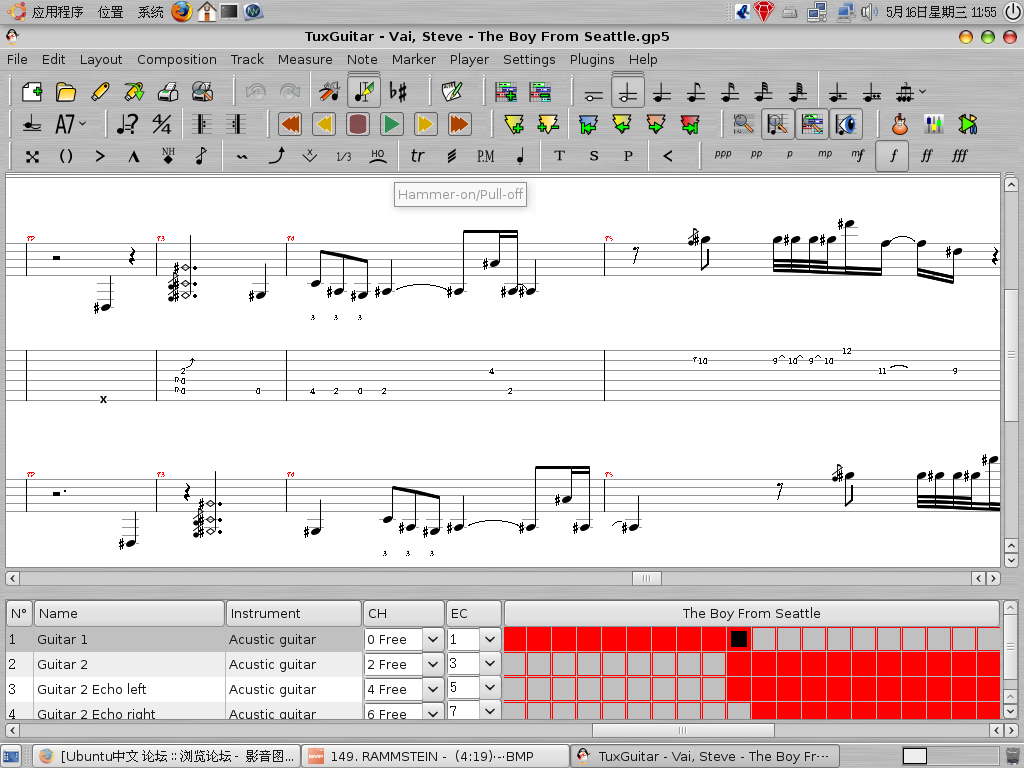Click The Boy From Seattle header
The width and height of the screenshot is (1024, 768).
[x=751, y=613]
